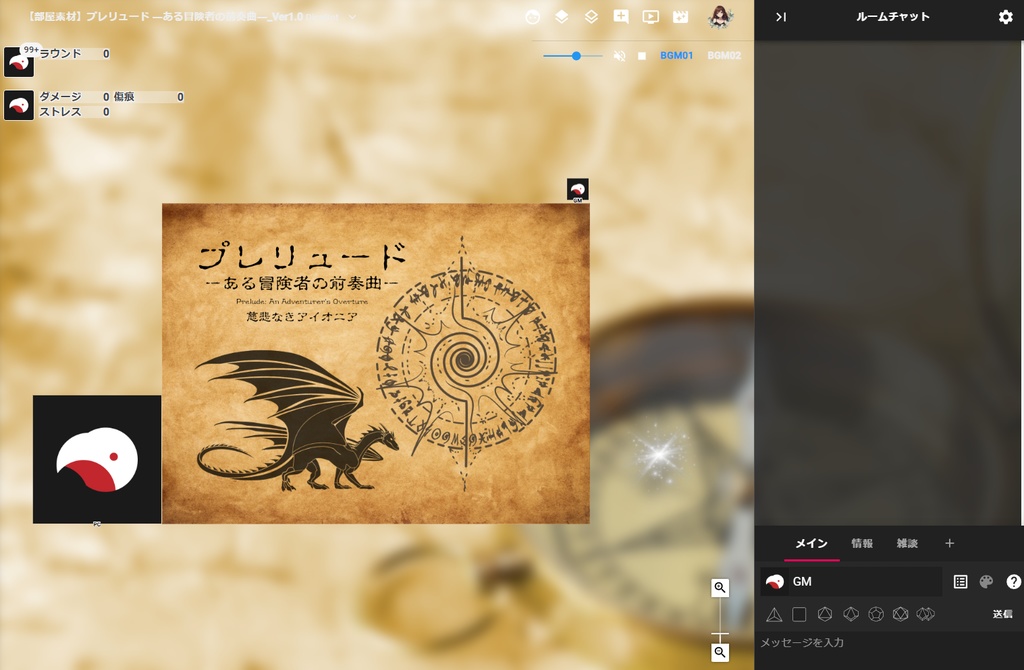The width and height of the screenshot is (1024, 670).
Task: Switch to the 雑談 chat tab
Action: [x=906, y=543]
